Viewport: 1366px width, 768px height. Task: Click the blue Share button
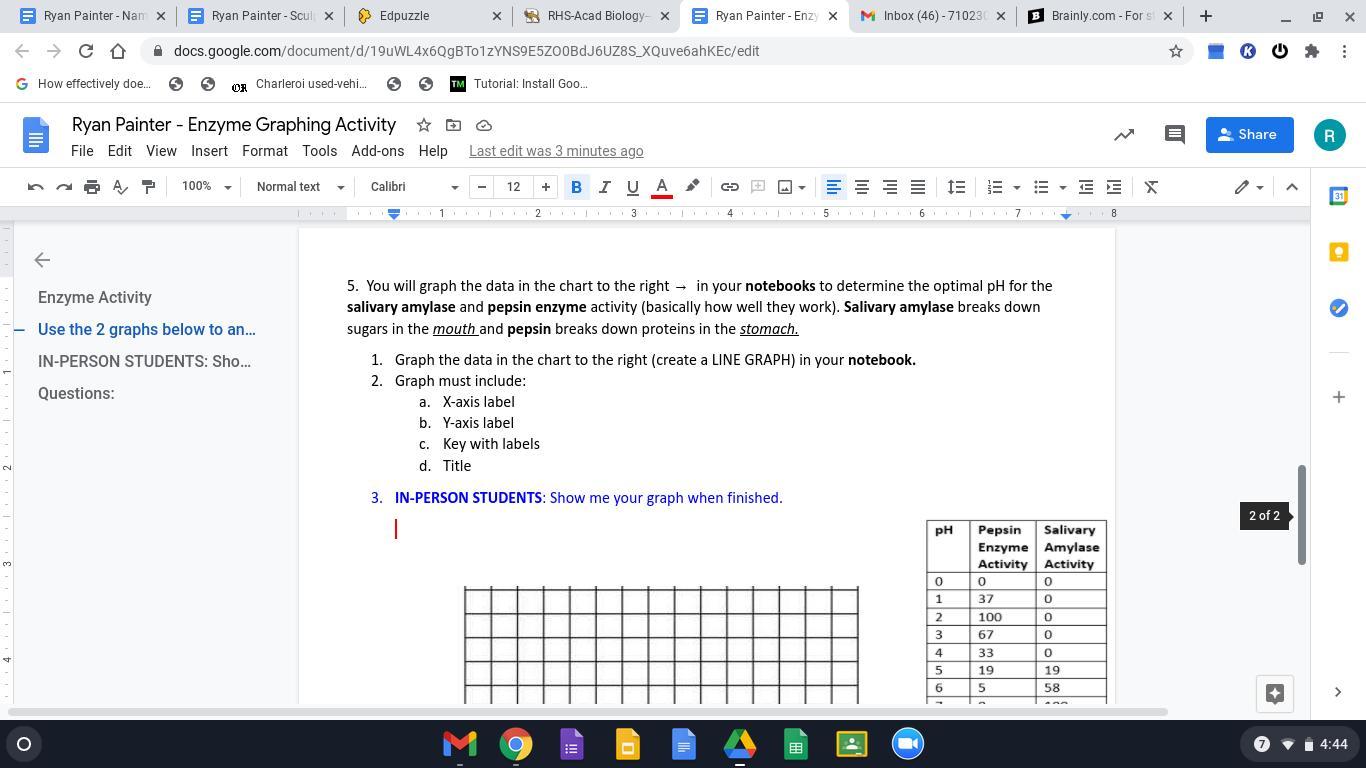tap(1250, 135)
